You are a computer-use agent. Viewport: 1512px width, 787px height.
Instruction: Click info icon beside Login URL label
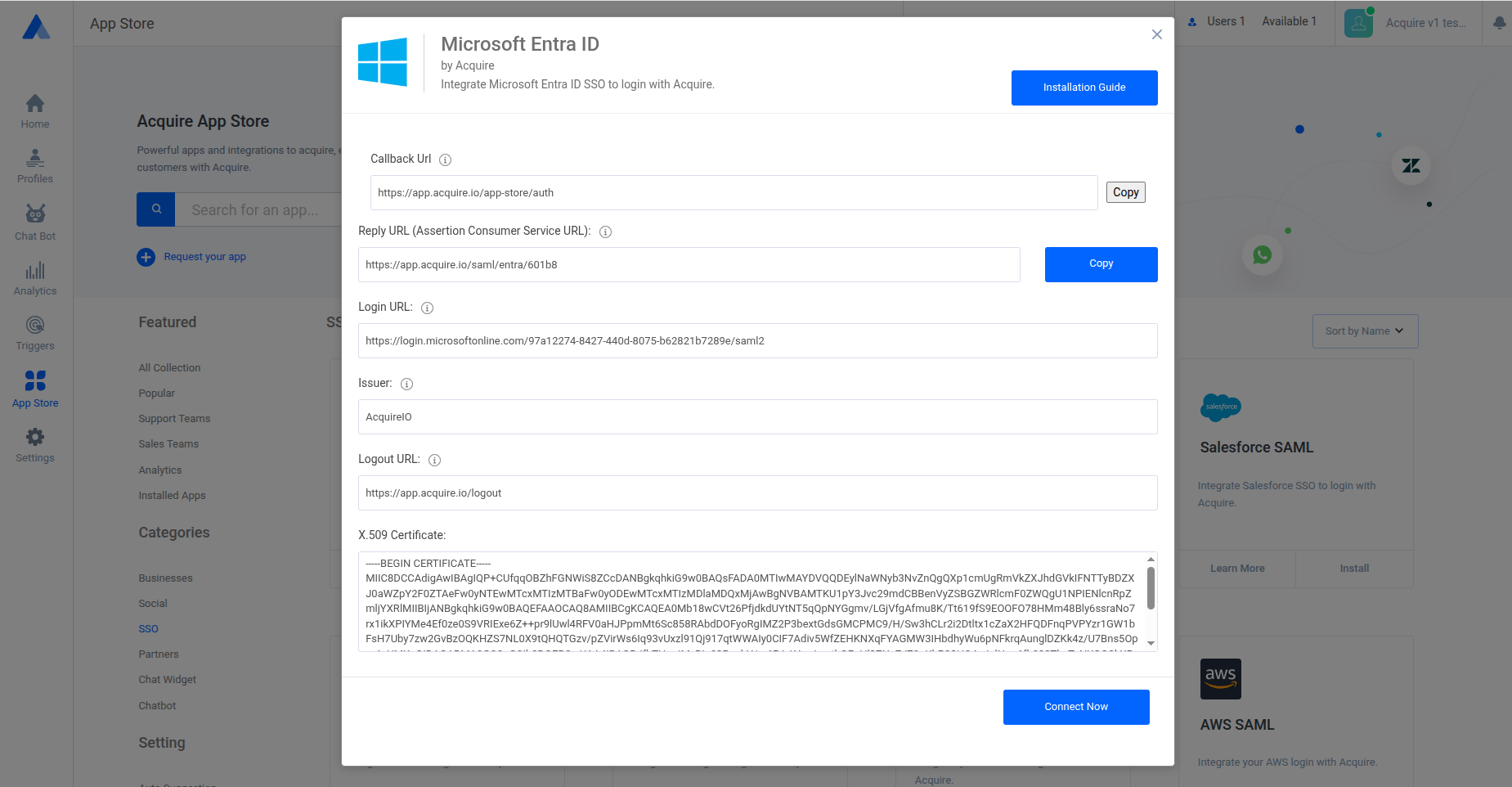point(427,308)
